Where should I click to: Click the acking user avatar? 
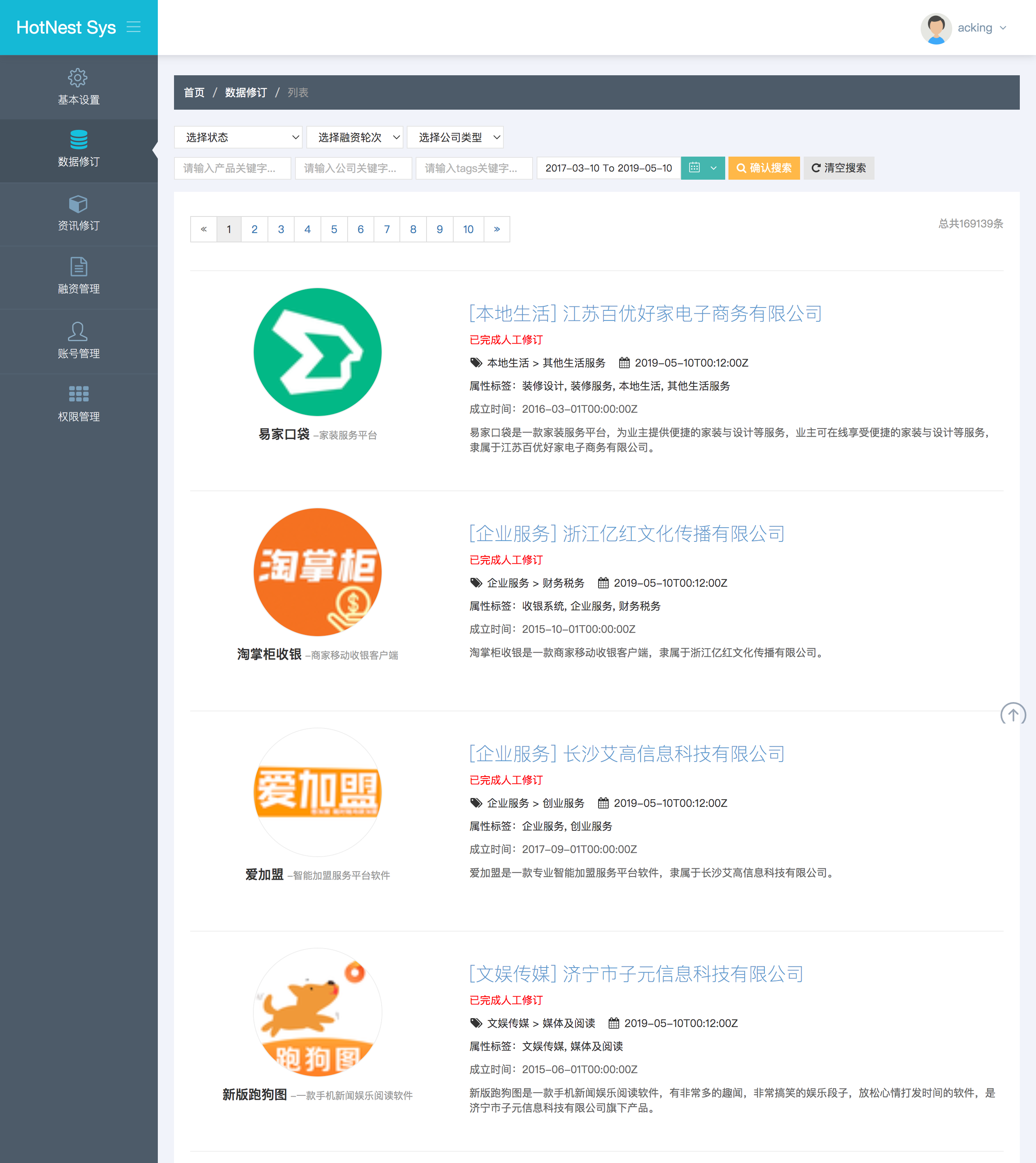[x=936, y=28]
